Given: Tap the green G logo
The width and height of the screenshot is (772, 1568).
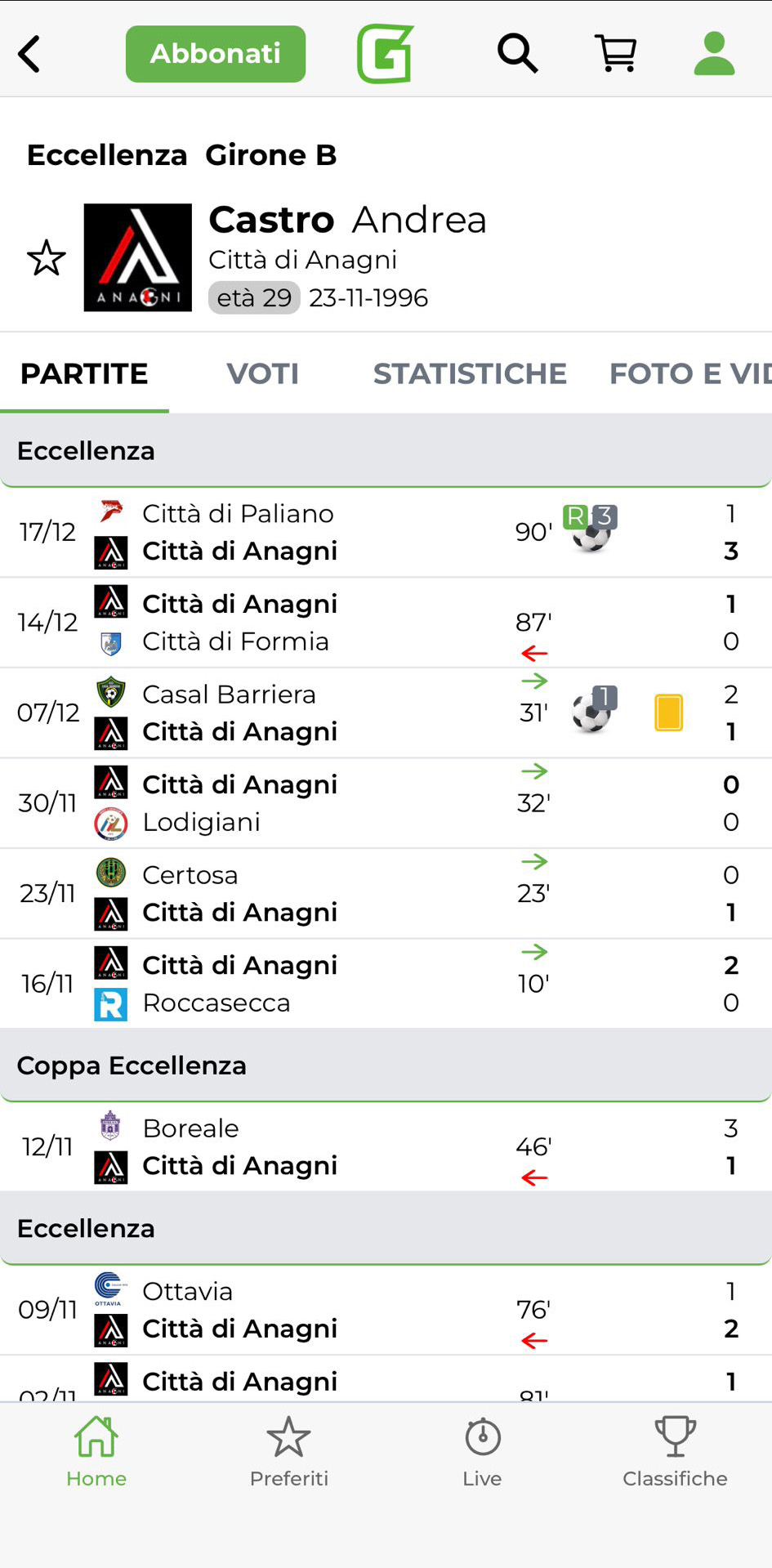Looking at the screenshot, I should (x=385, y=54).
